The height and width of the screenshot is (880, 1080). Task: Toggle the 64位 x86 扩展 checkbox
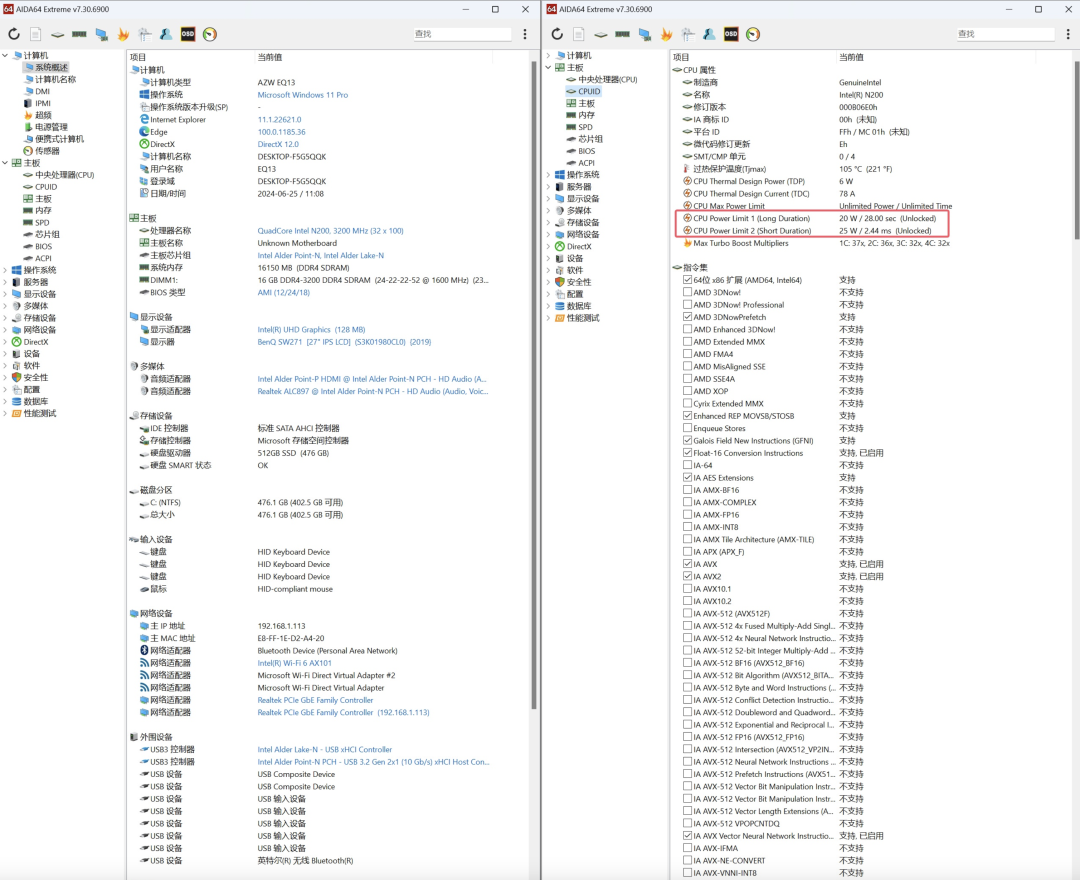pyautogui.click(x=687, y=280)
